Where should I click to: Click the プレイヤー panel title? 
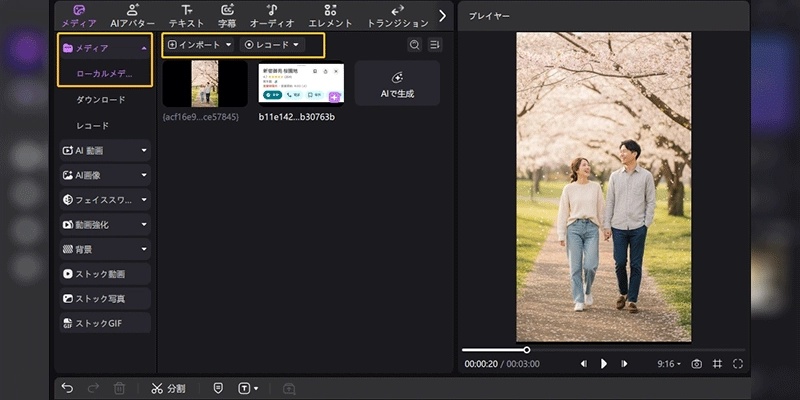(489, 16)
